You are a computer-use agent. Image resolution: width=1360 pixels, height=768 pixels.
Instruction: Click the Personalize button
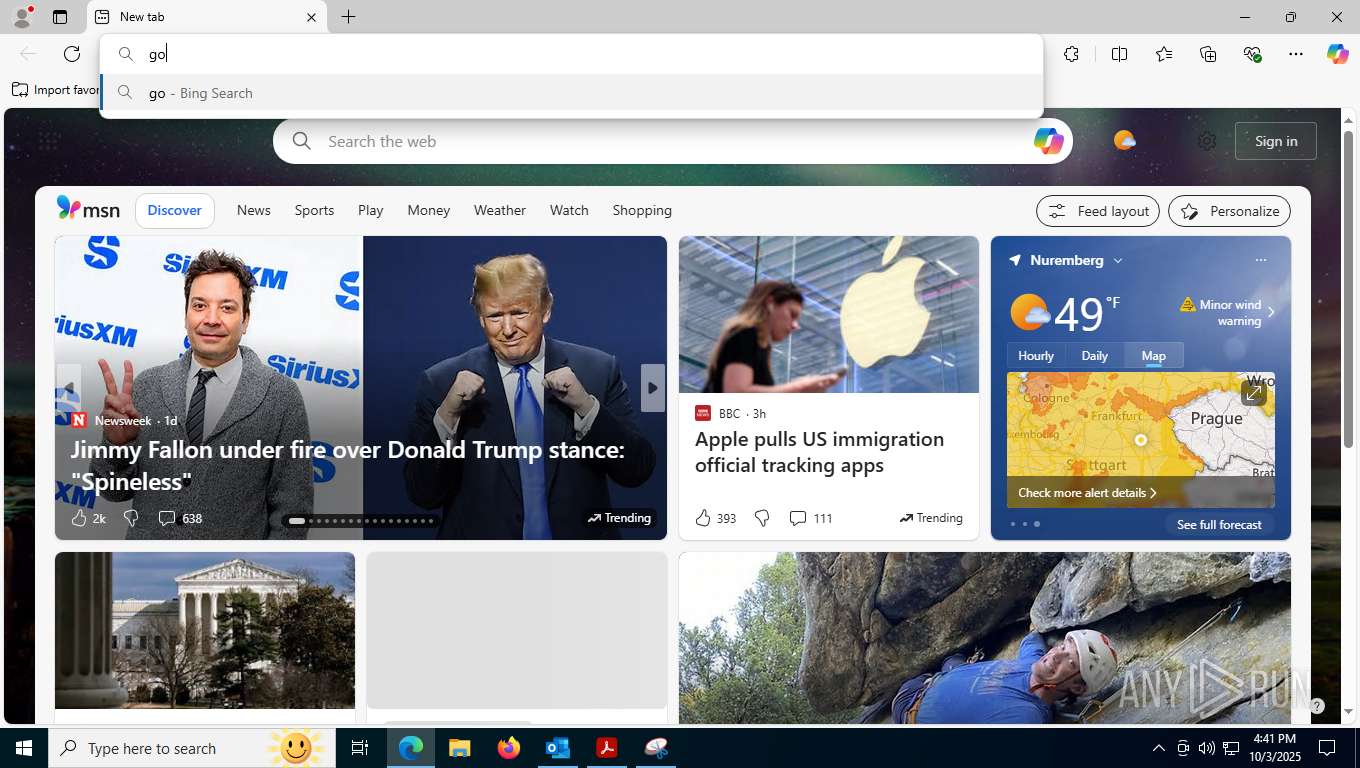click(1229, 211)
